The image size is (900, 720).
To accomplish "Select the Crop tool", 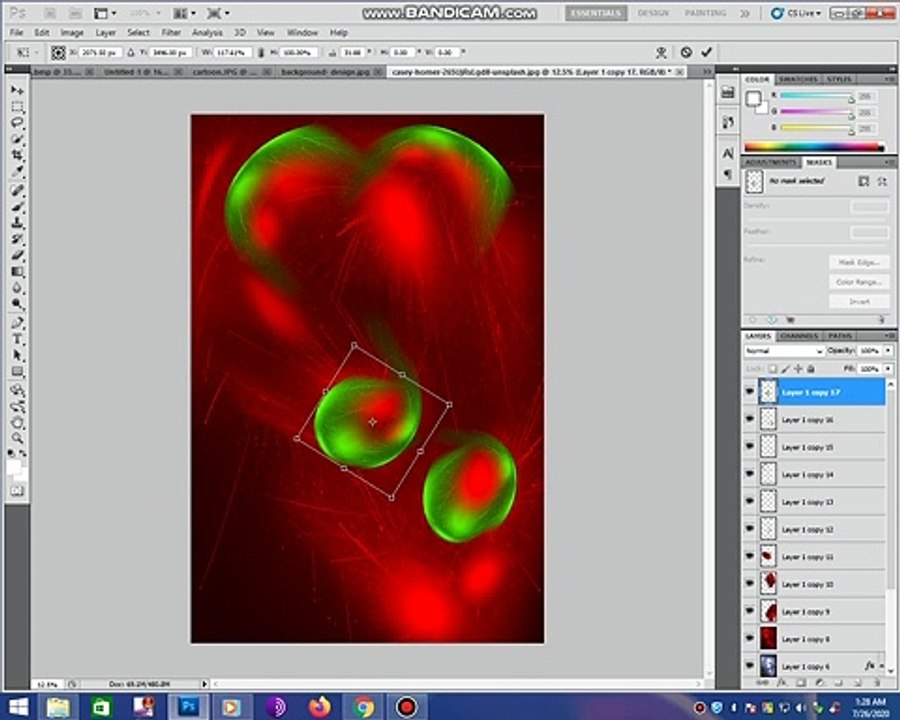I will pyautogui.click(x=17, y=156).
